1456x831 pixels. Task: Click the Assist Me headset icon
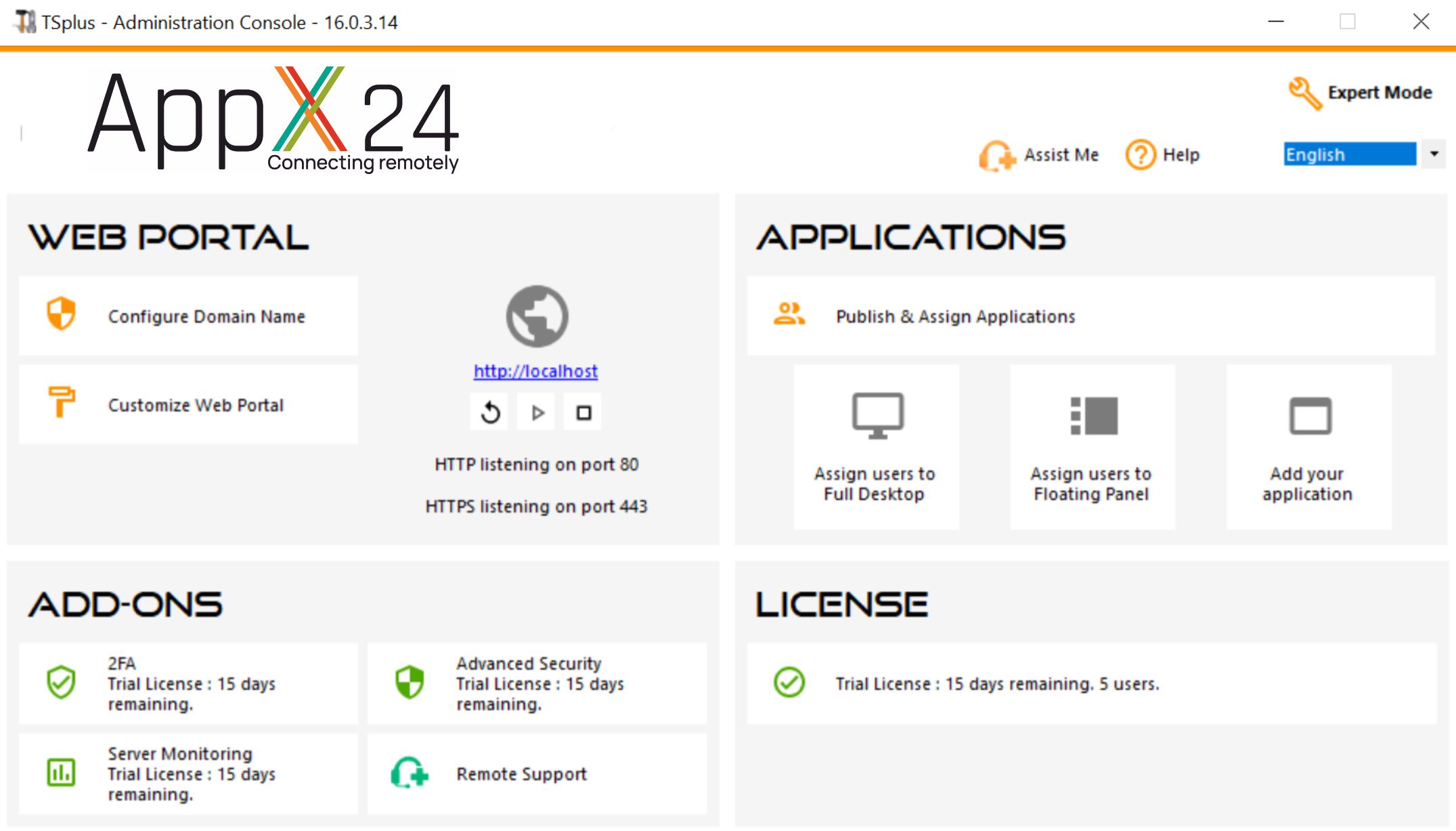coord(996,156)
